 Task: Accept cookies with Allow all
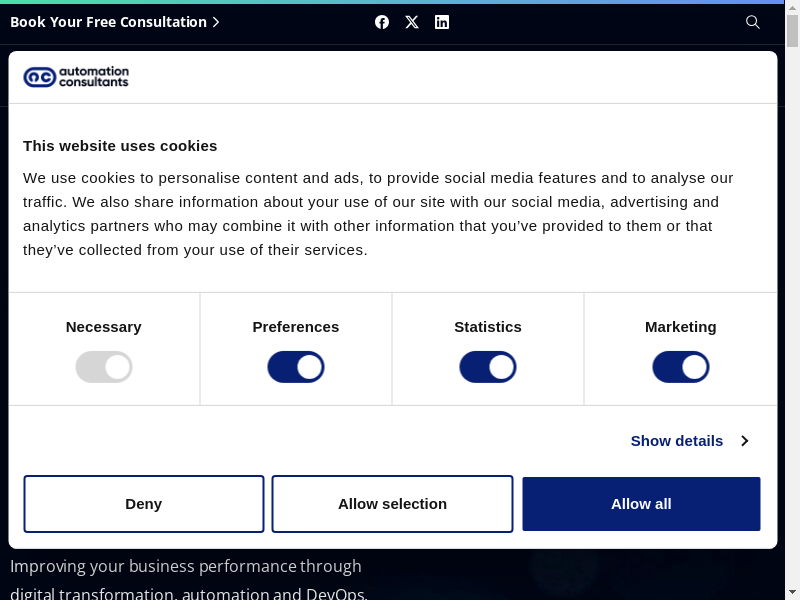(641, 504)
